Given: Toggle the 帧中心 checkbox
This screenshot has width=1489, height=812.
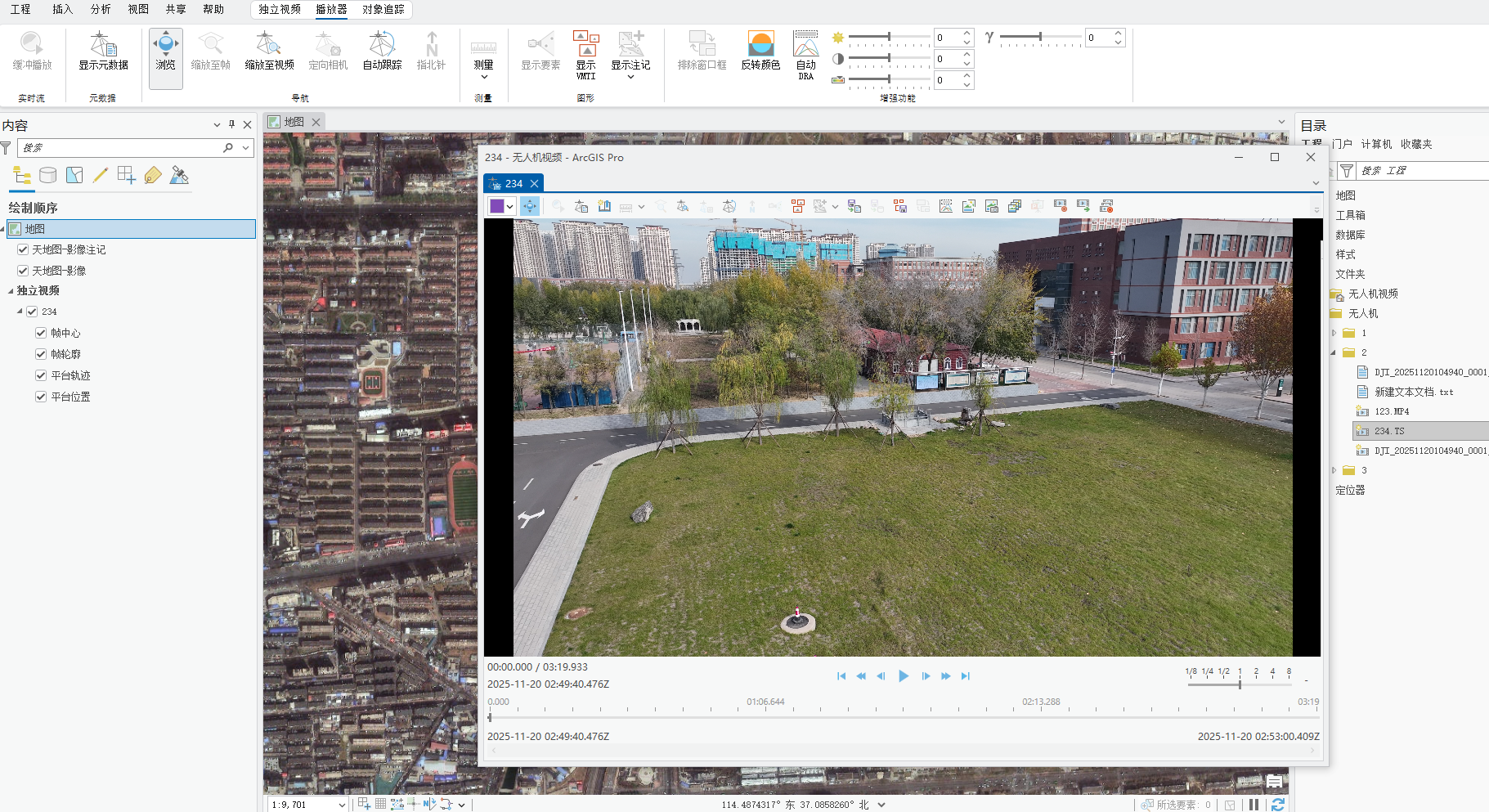Looking at the screenshot, I should tap(41, 333).
